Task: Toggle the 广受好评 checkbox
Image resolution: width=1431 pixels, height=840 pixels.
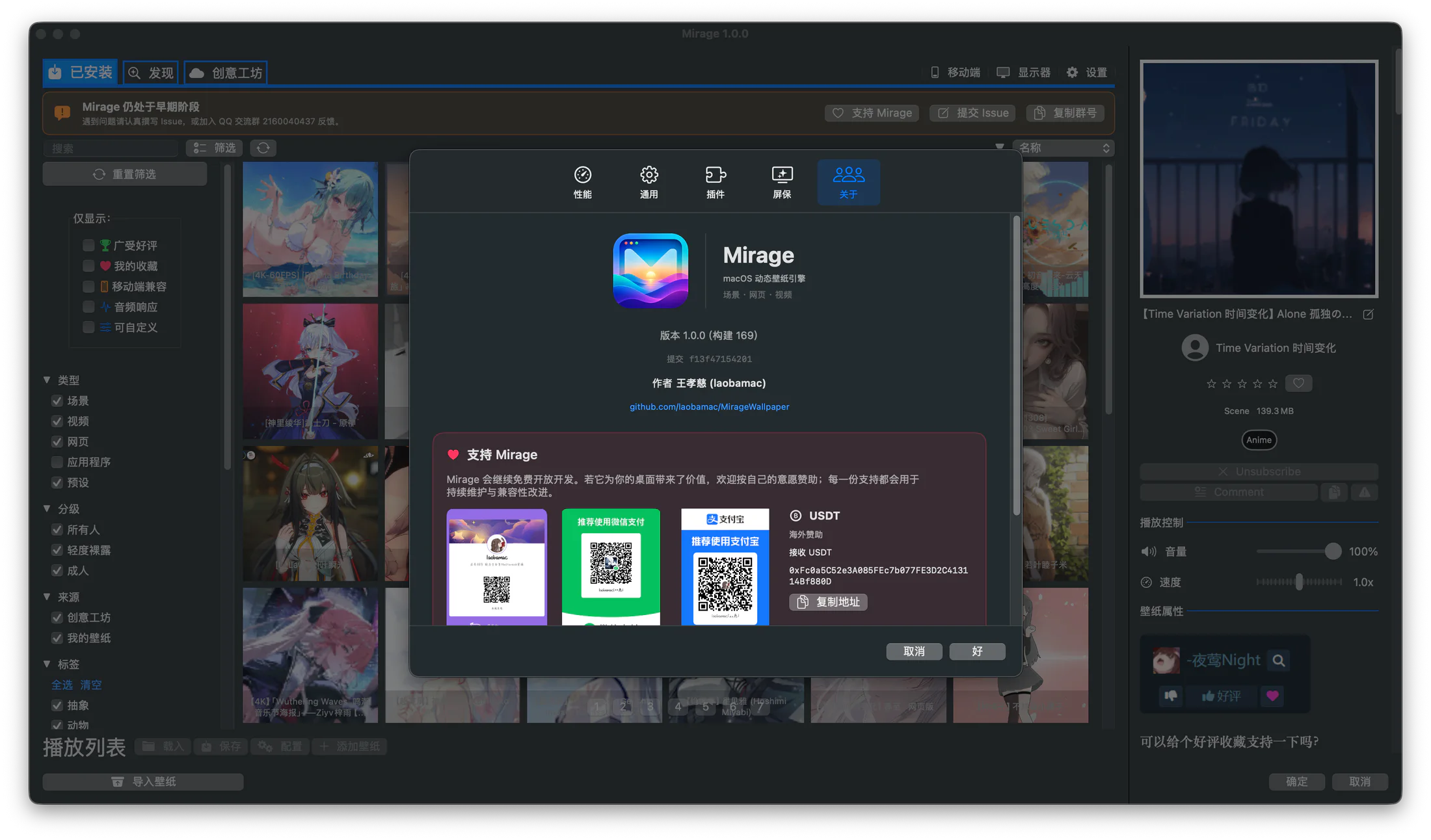Action: coord(88,245)
